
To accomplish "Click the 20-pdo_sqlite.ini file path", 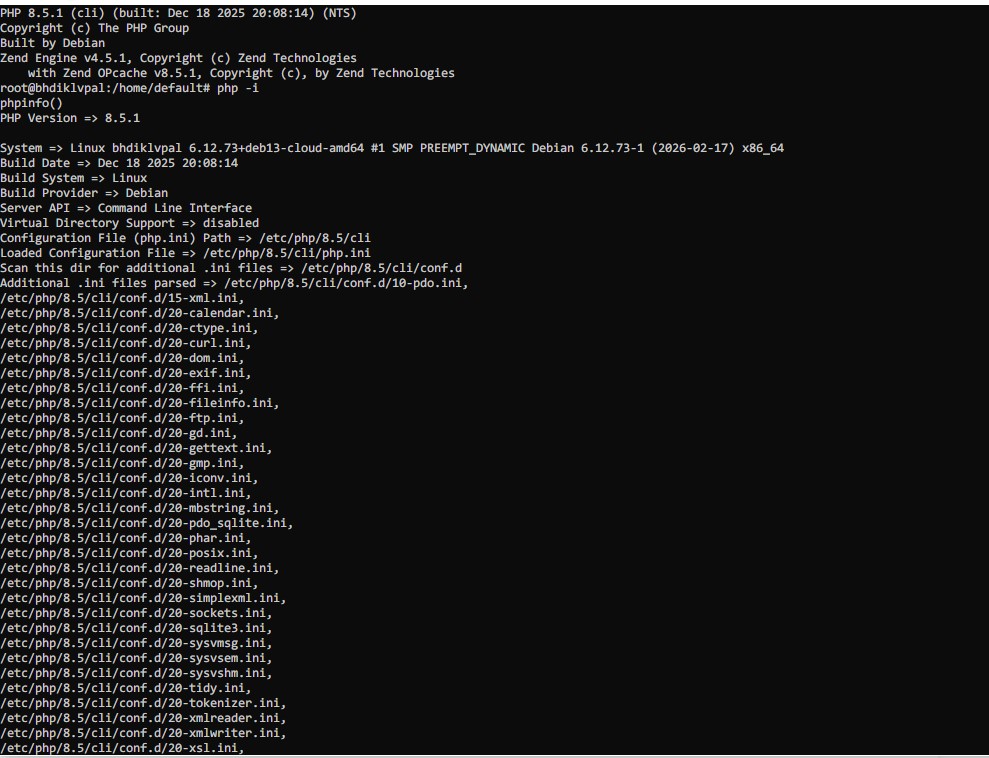I will pyautogui.click(x=146, y=523).
